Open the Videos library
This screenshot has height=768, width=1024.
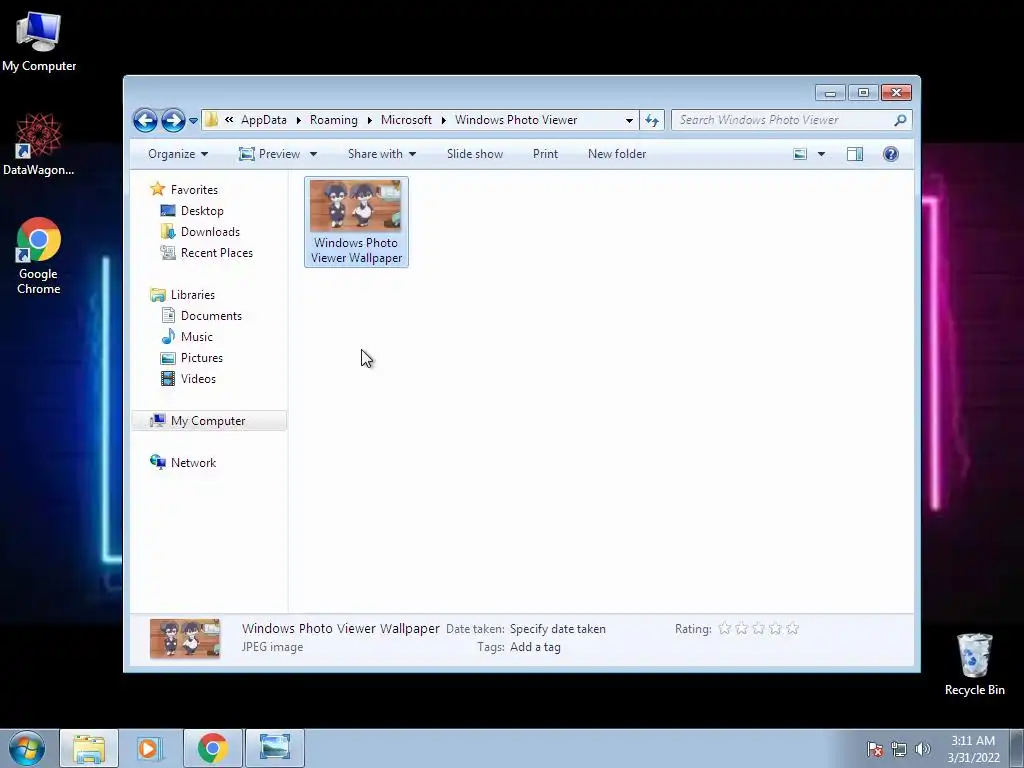pyautogui.click(x=198, y=379)
